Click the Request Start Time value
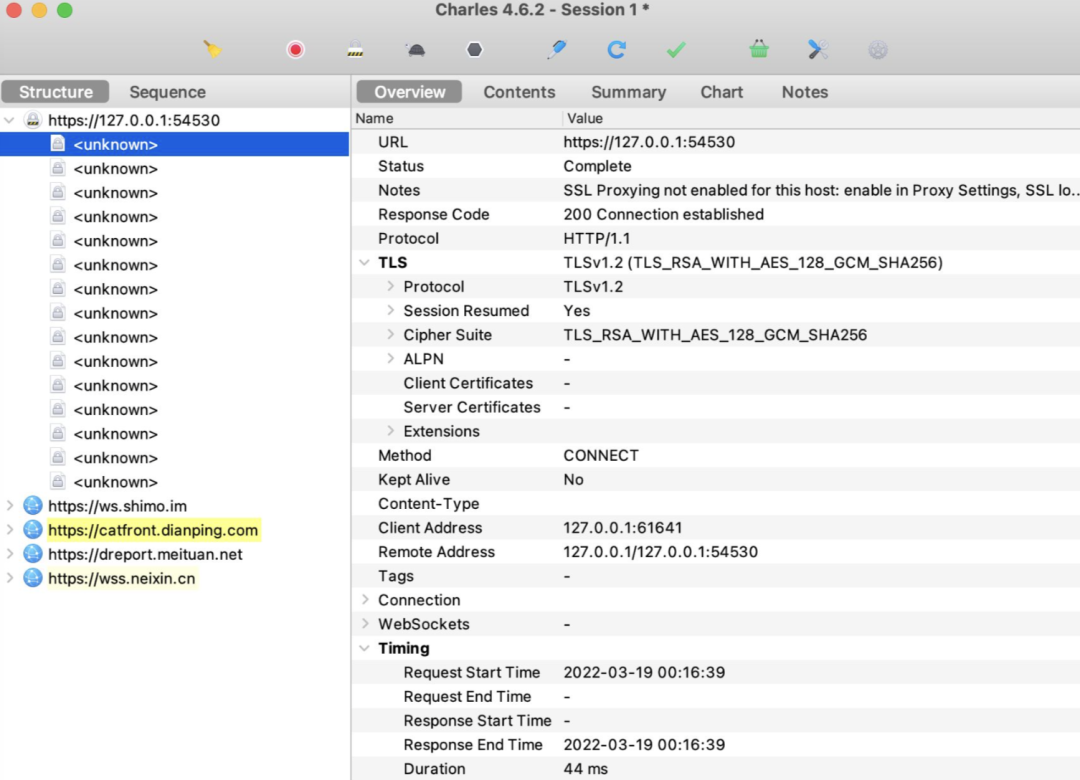Image resolution: width=1080 pixels, height=780 pixels. 644,673
